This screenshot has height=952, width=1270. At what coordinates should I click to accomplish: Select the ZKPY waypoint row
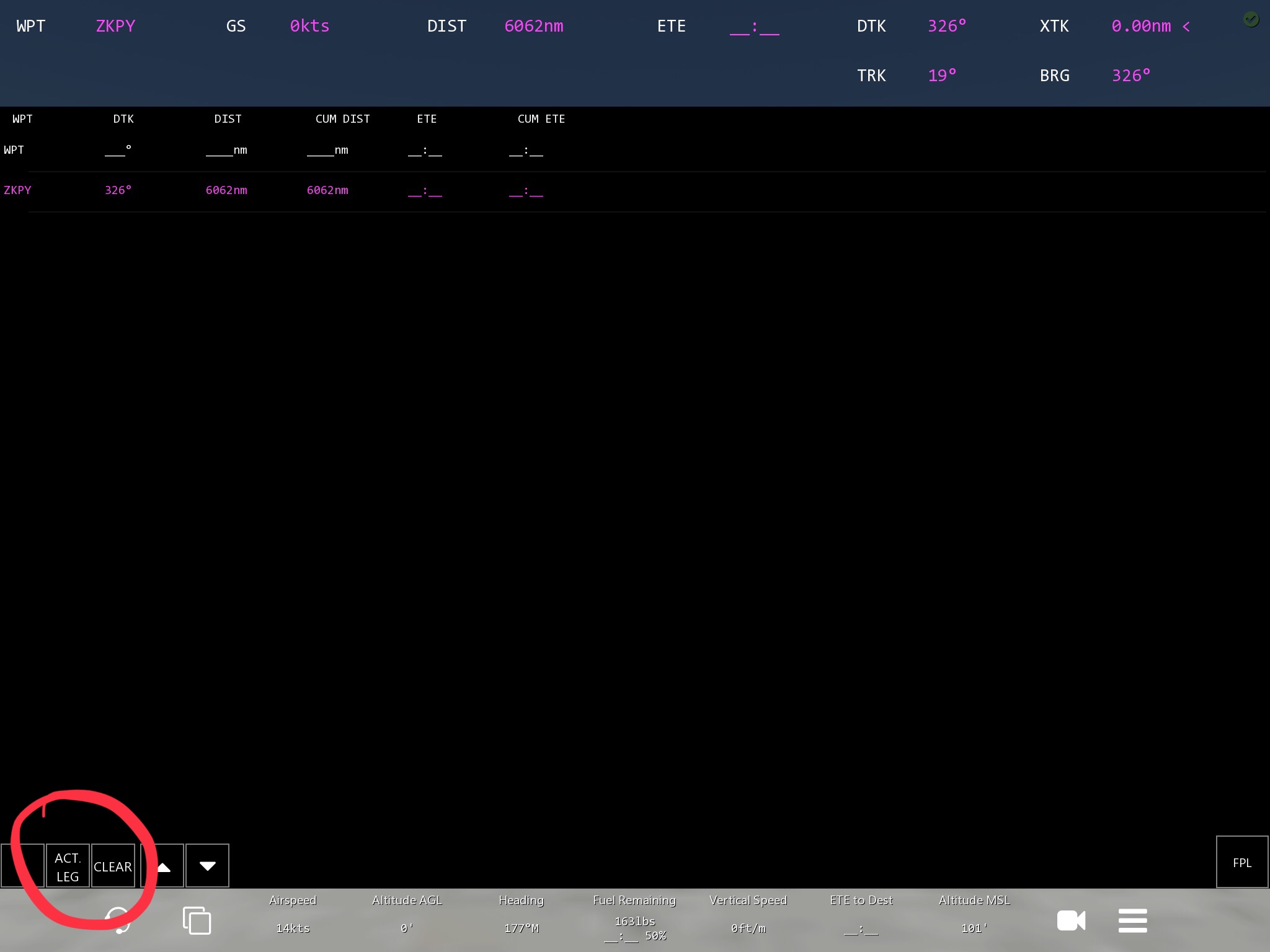point(17,190)
